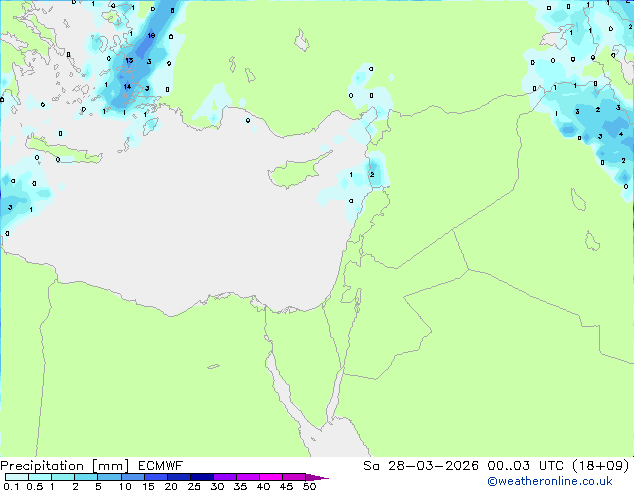
Task: Select the purple legend swatch between 30 and 35
Action: click(225, 477)
